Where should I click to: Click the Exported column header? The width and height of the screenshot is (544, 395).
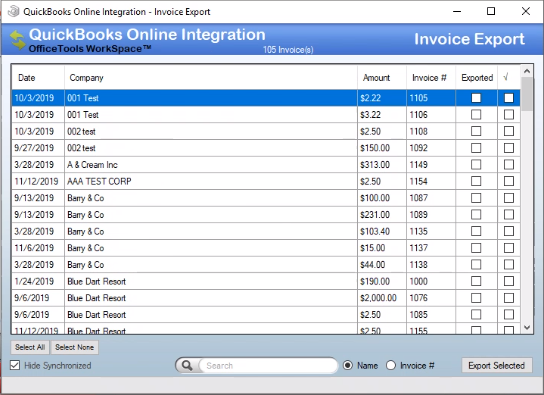(476, 78)
